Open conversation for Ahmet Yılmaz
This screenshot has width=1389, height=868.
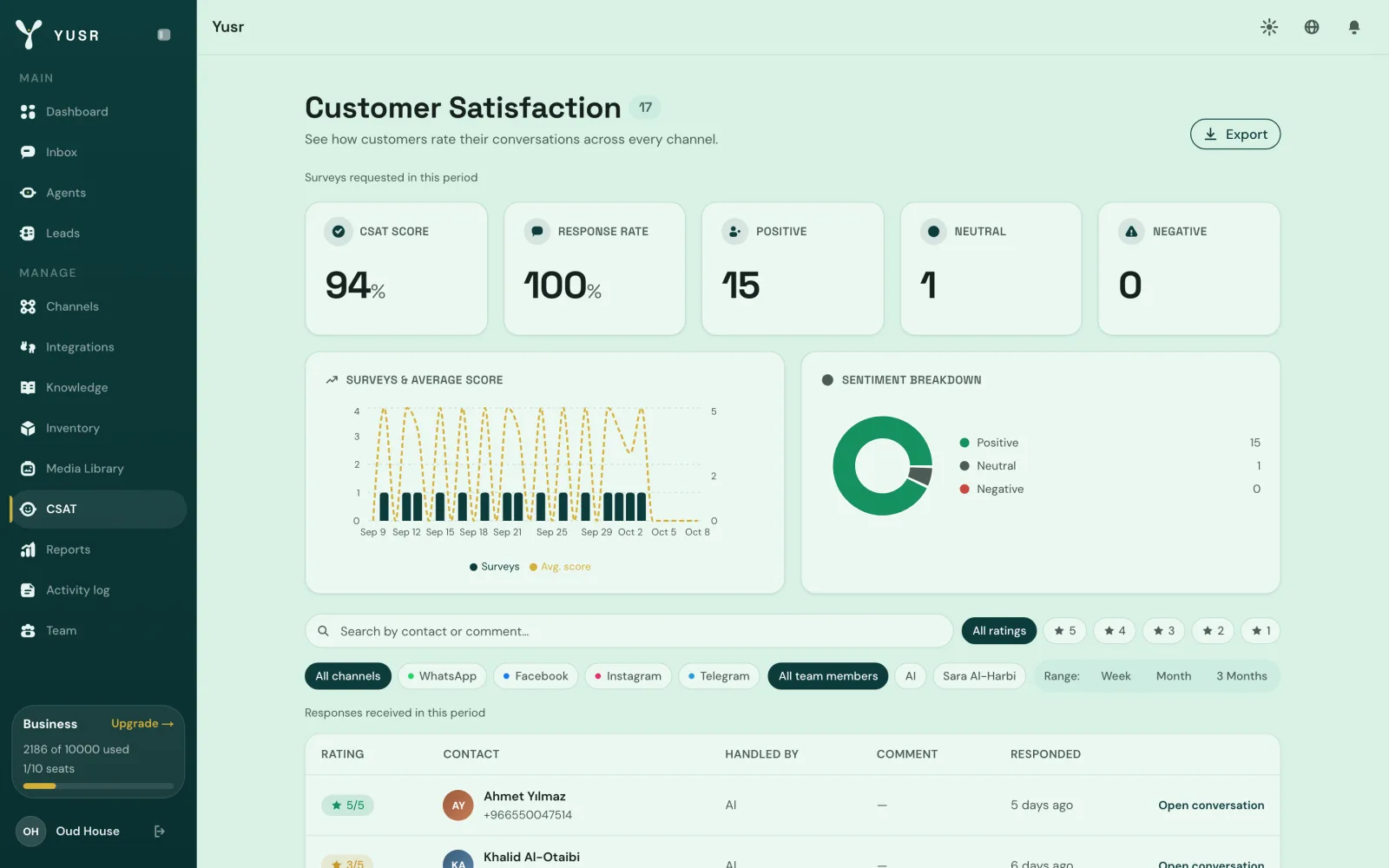tap(1211, 806)
